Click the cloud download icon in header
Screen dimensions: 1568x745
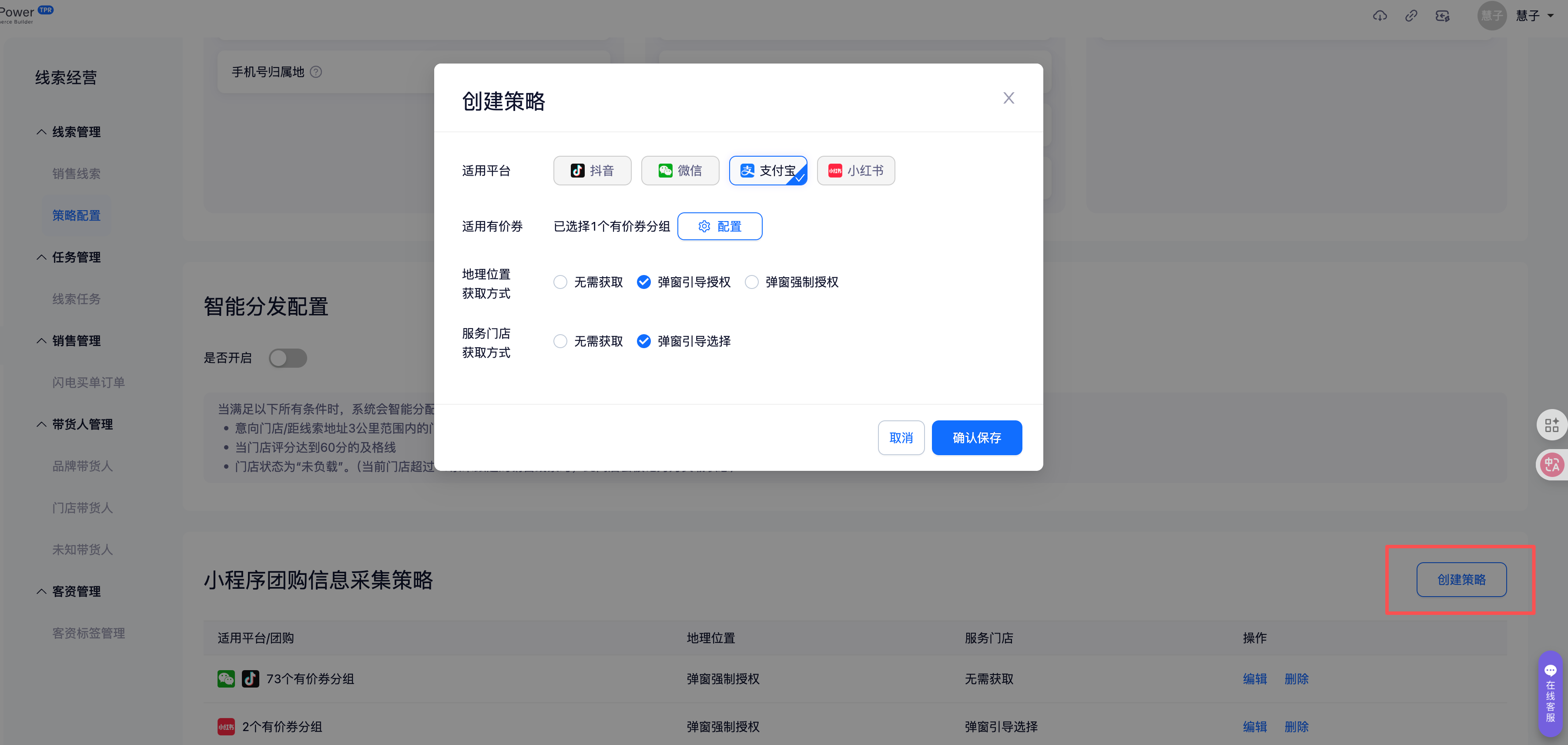1379,16
